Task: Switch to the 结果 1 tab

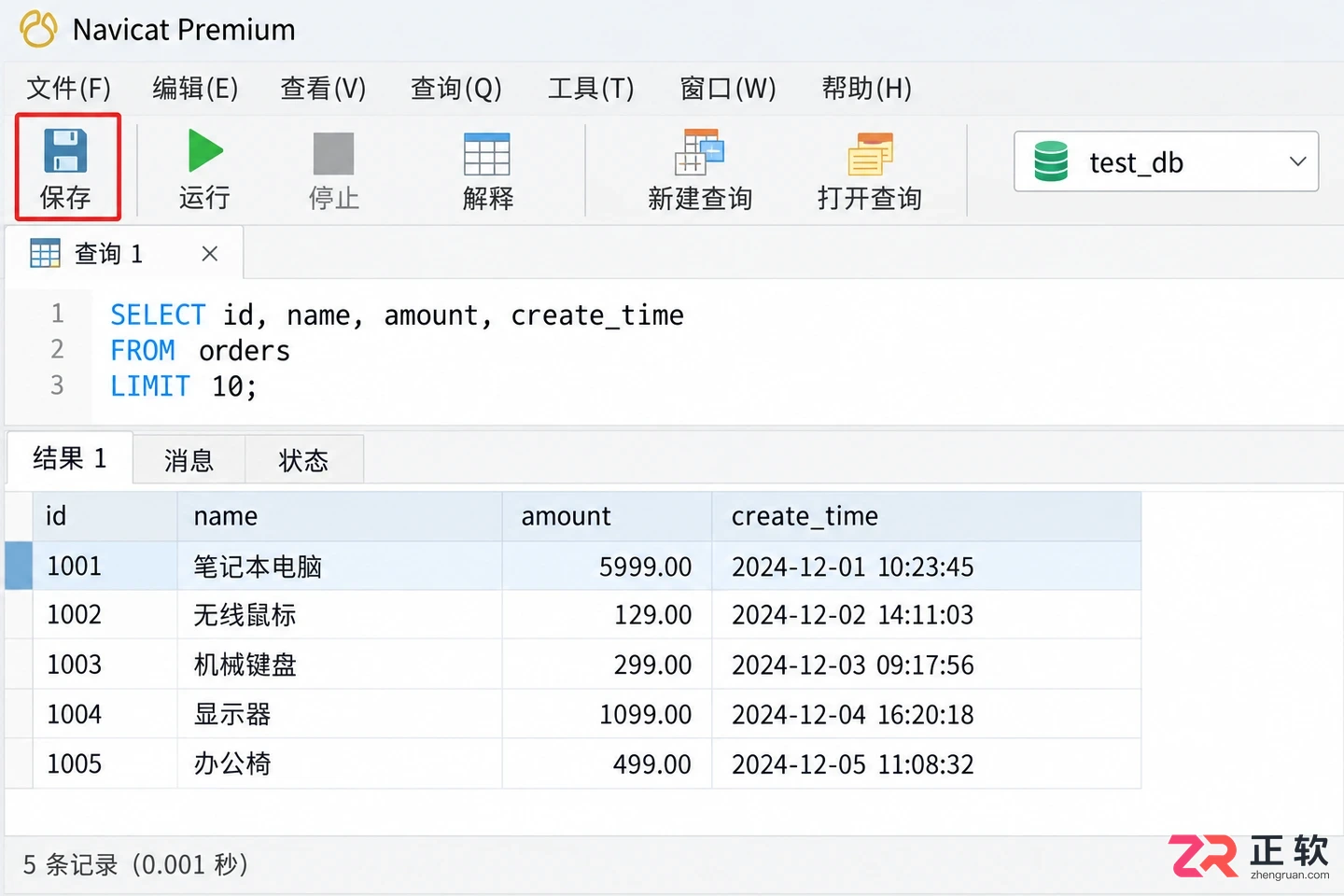Action: tap(70, 458)
